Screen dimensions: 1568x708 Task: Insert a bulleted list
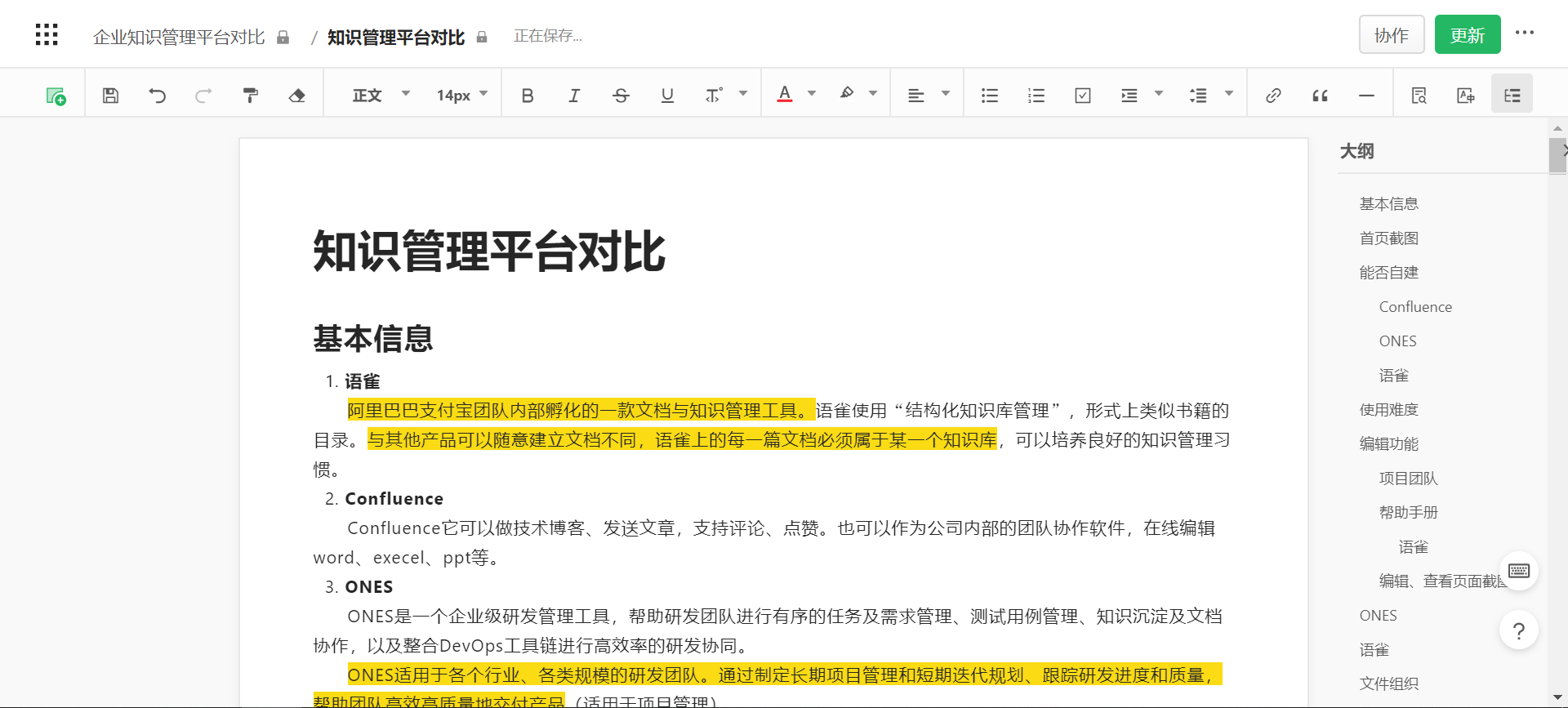pyautogui.click(x=990, y=96)
